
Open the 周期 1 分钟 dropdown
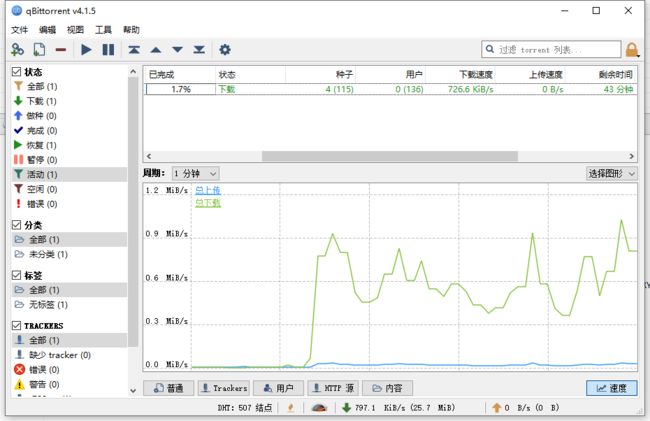(195, 173)
